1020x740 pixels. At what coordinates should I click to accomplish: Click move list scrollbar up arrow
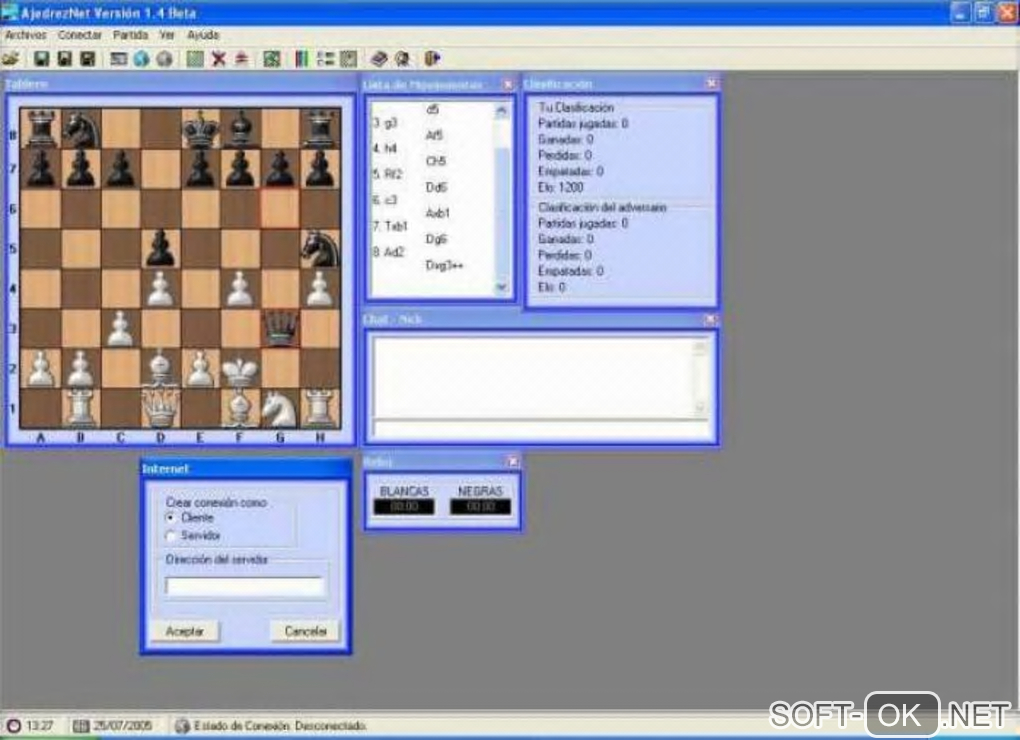point(501,111)
